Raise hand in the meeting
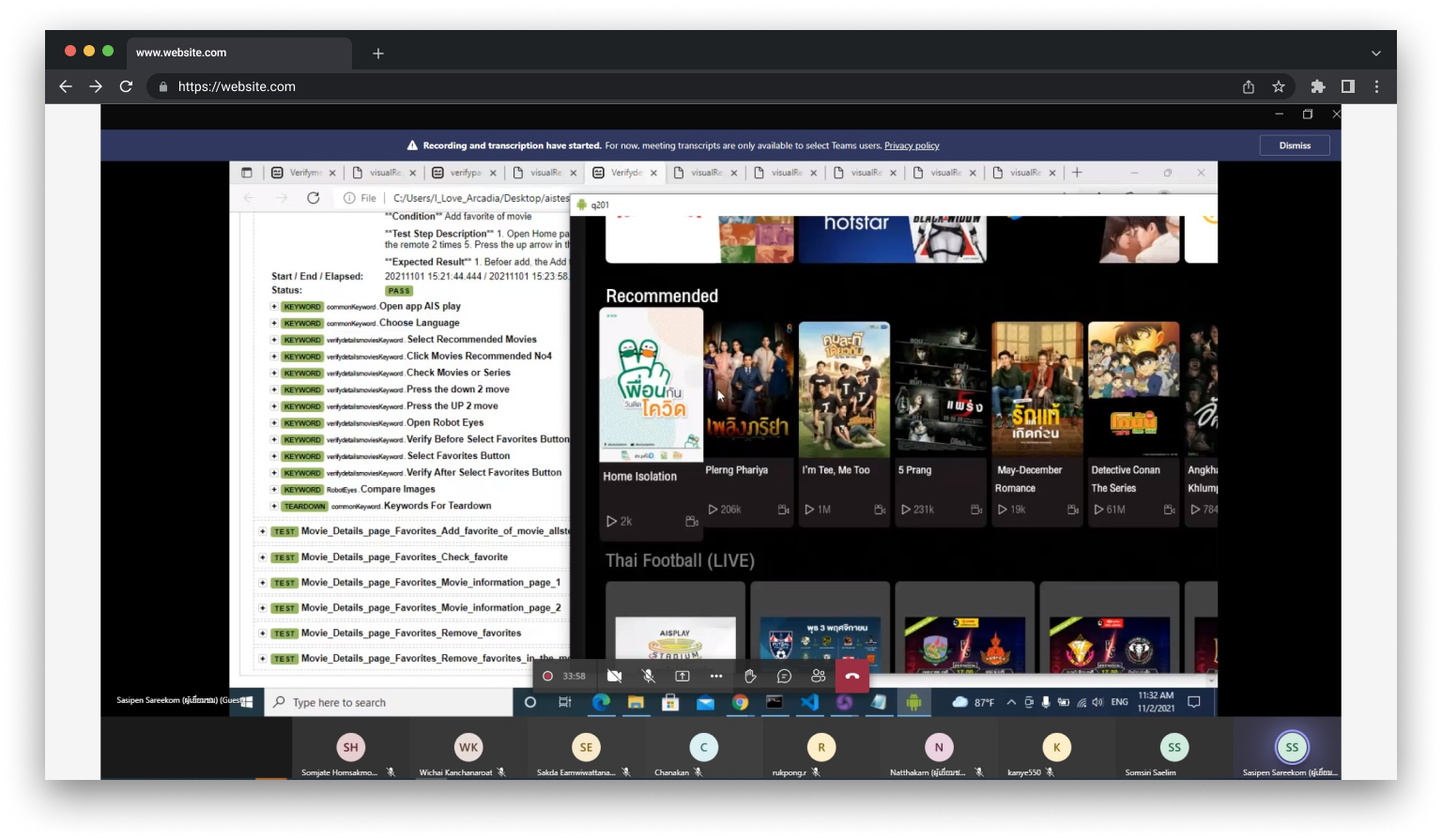This screenshot has width=1442, height=840. click(x=750, y=676)
